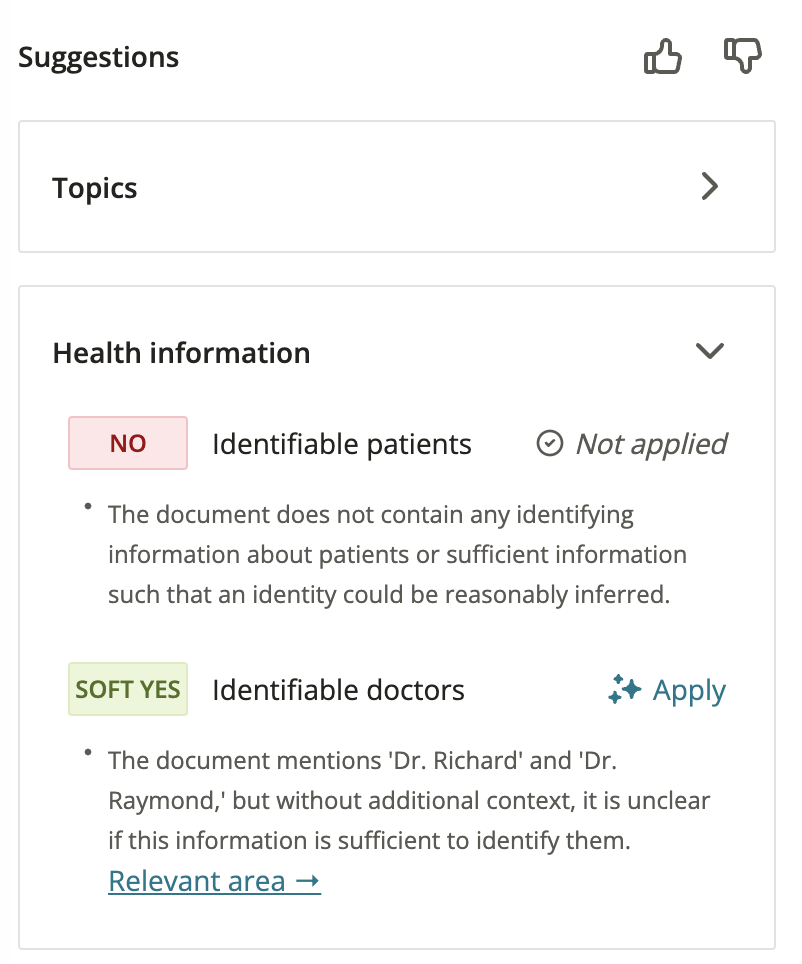Click the thumbs down feedback icon
The width and height of the screenshot is (802, 964).
pyautogui.click(x=742, y=57)
